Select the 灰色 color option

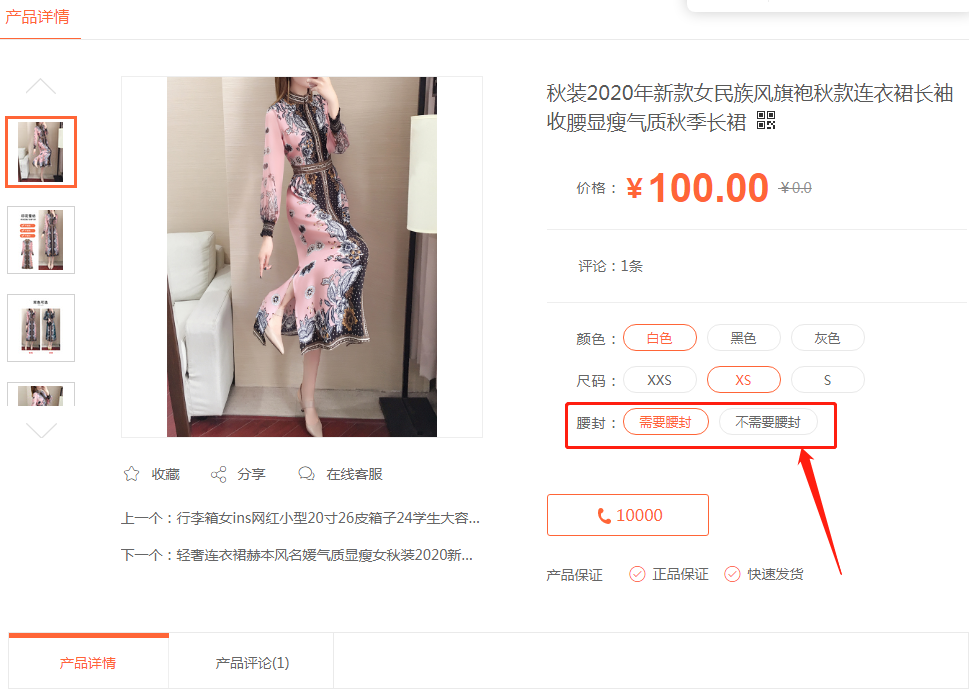827,338
